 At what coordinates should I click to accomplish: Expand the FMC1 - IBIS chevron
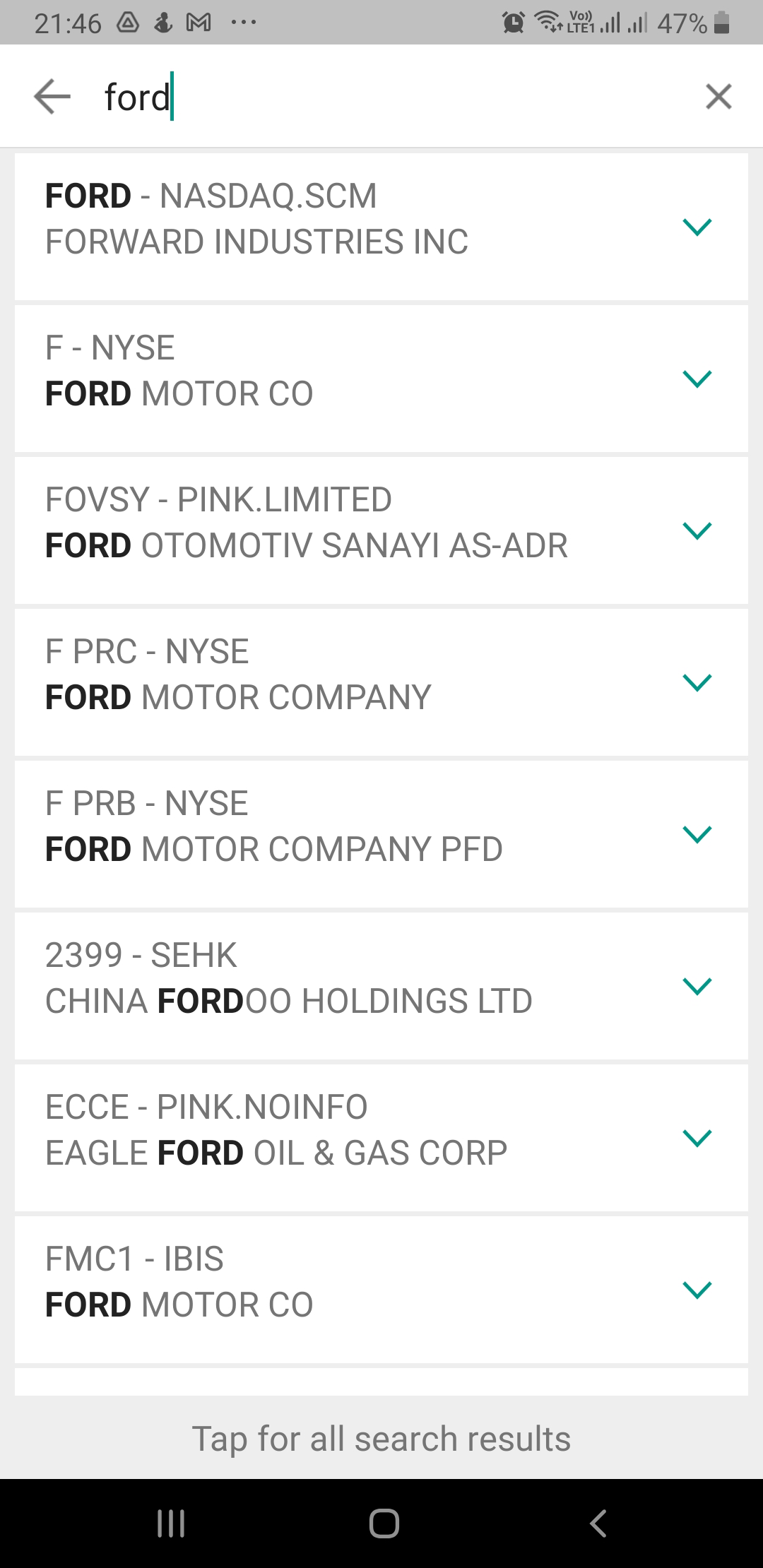point(697,1290)
